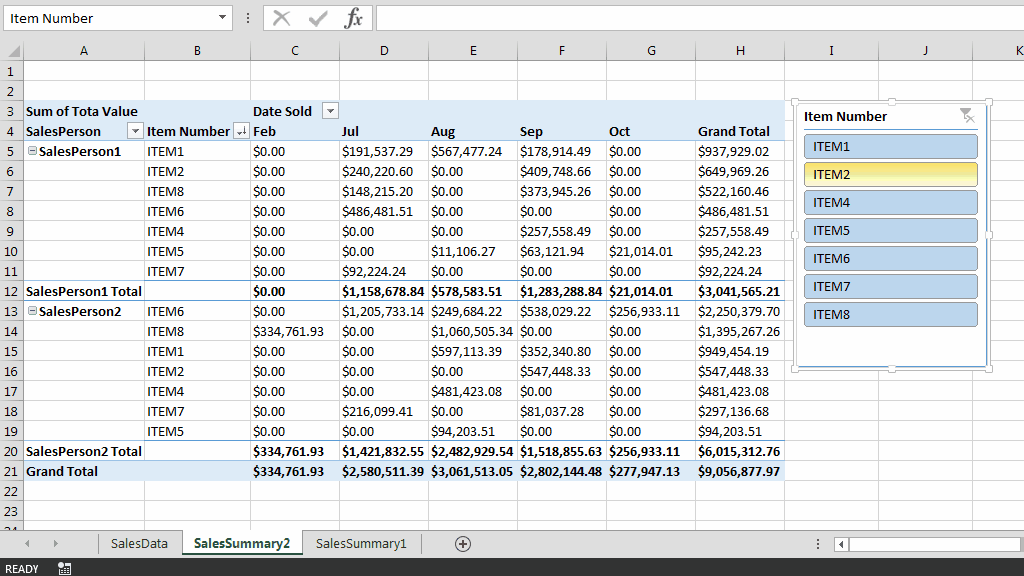This screenshot has width=1024, height=576.
Task: Open the SalesPerson filter dropdown
Action: coord(135,131)
